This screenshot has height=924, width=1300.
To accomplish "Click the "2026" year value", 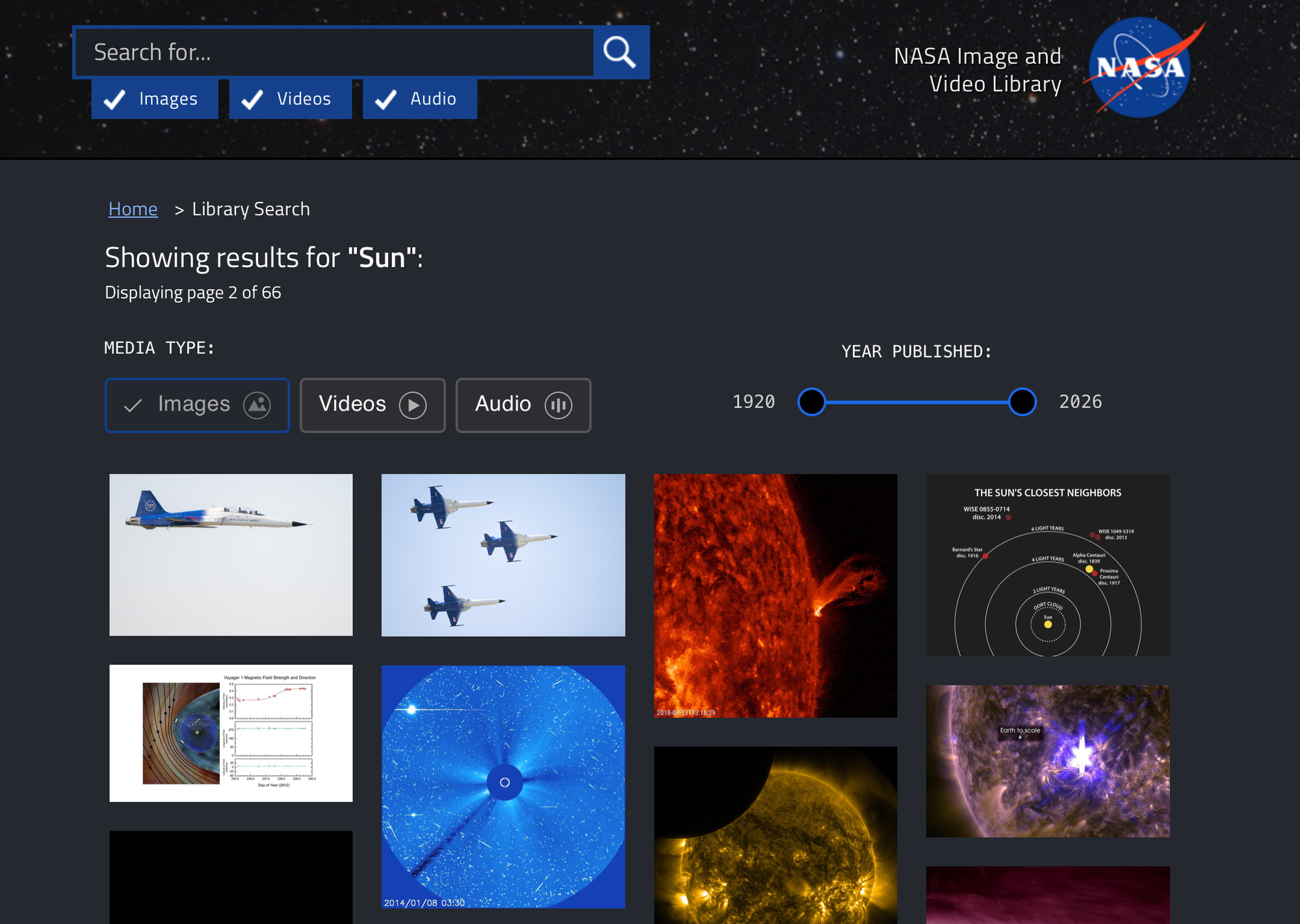I will [x=1080, y=402].
